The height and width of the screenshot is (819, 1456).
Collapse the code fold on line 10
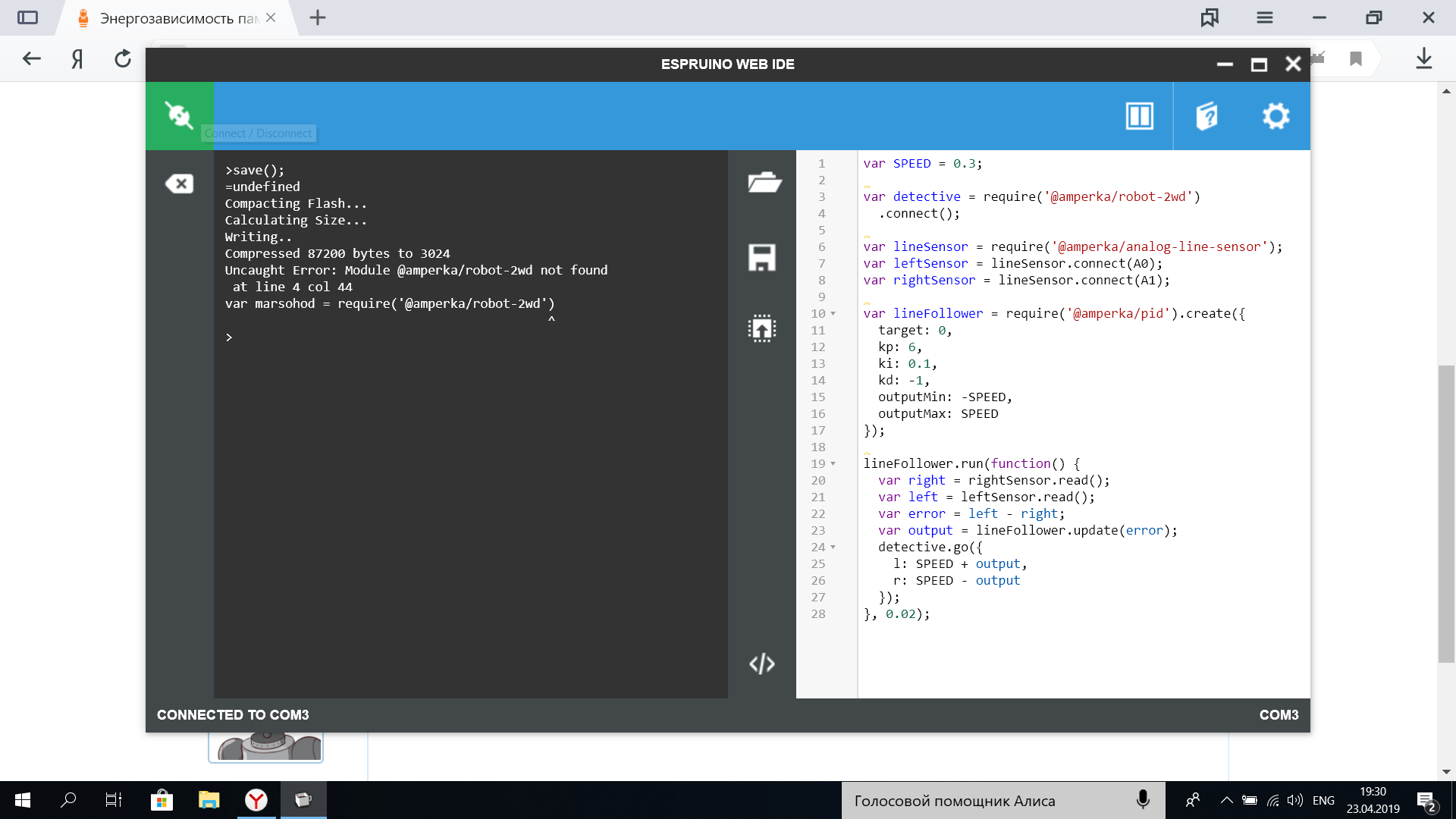tap(833, 313)
